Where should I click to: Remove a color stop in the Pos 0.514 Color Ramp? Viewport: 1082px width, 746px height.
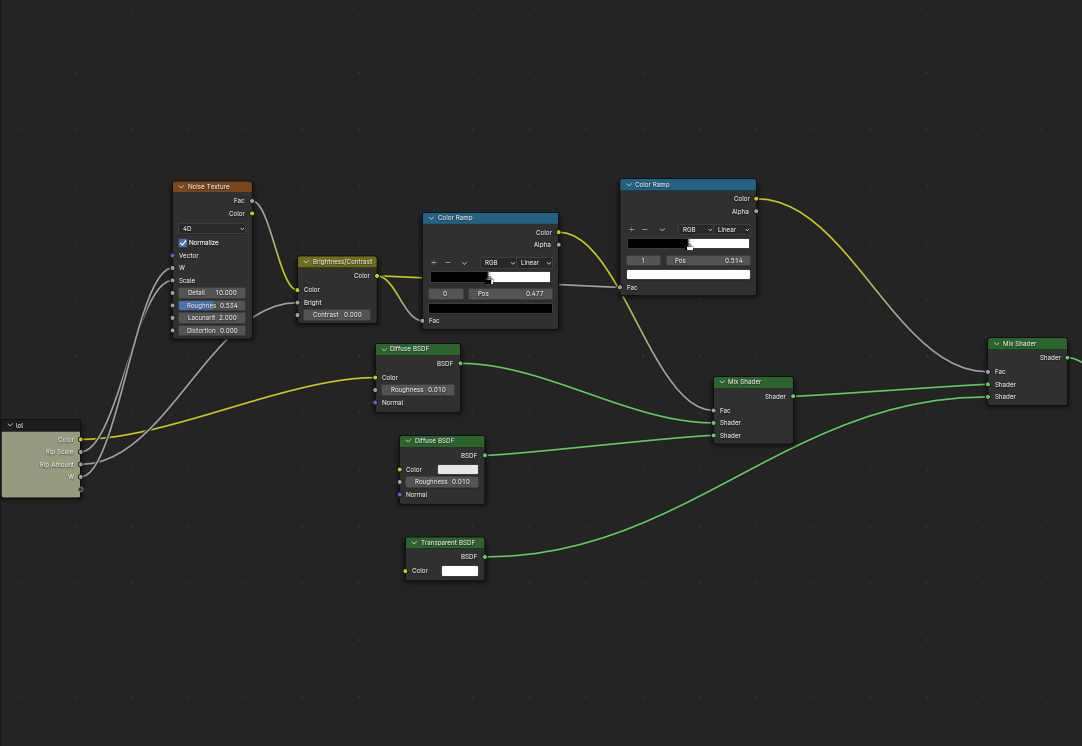point(645,230)
